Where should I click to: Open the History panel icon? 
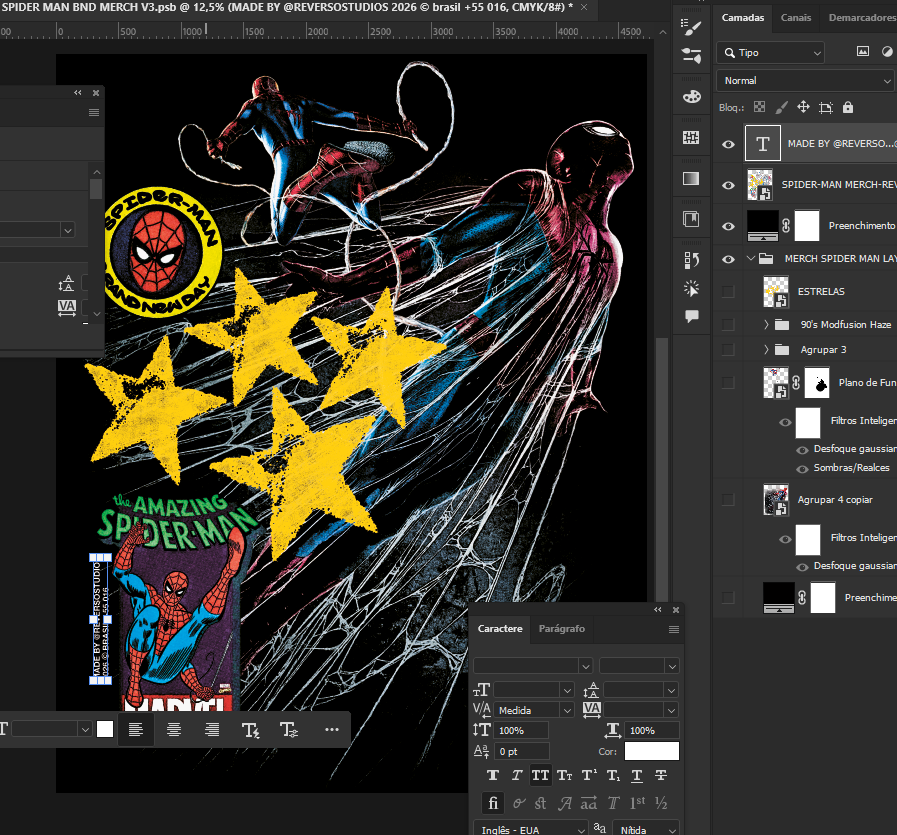[691, 260]
